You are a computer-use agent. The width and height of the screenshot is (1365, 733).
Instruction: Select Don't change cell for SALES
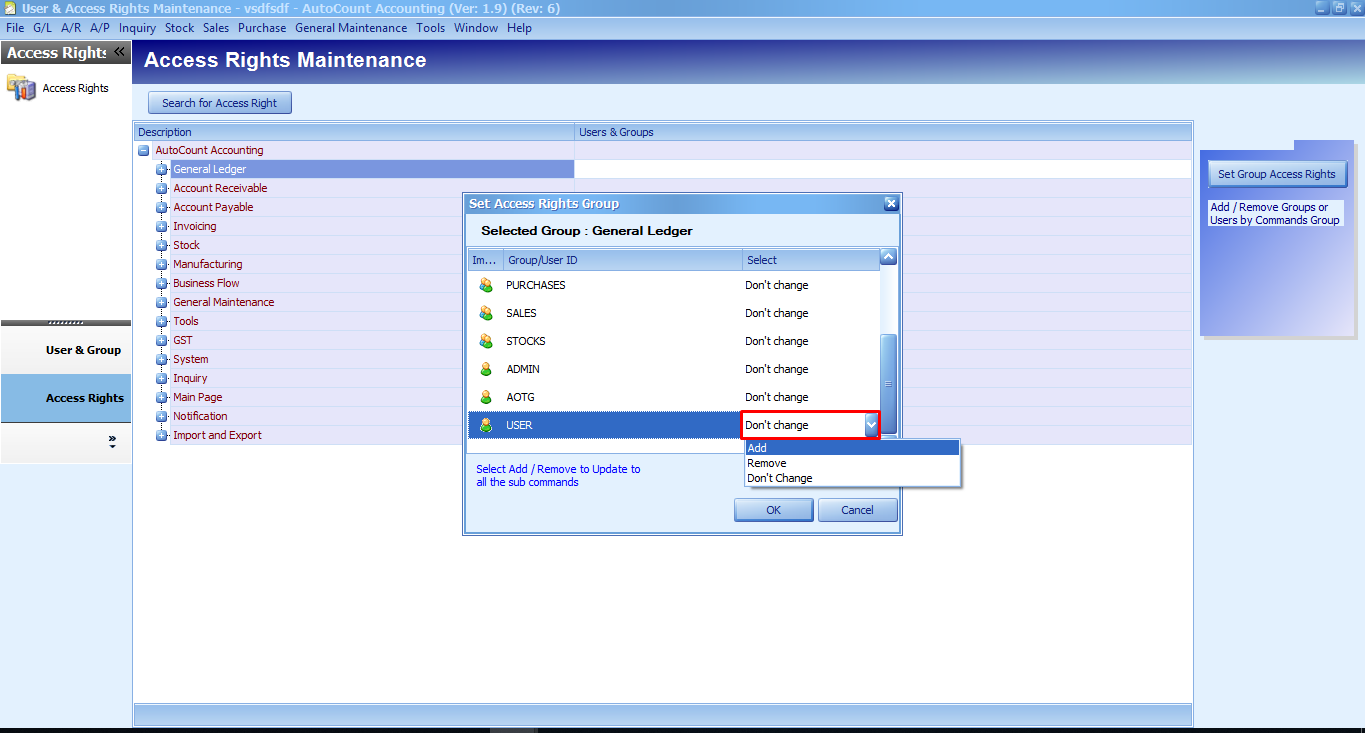point(811,313)
